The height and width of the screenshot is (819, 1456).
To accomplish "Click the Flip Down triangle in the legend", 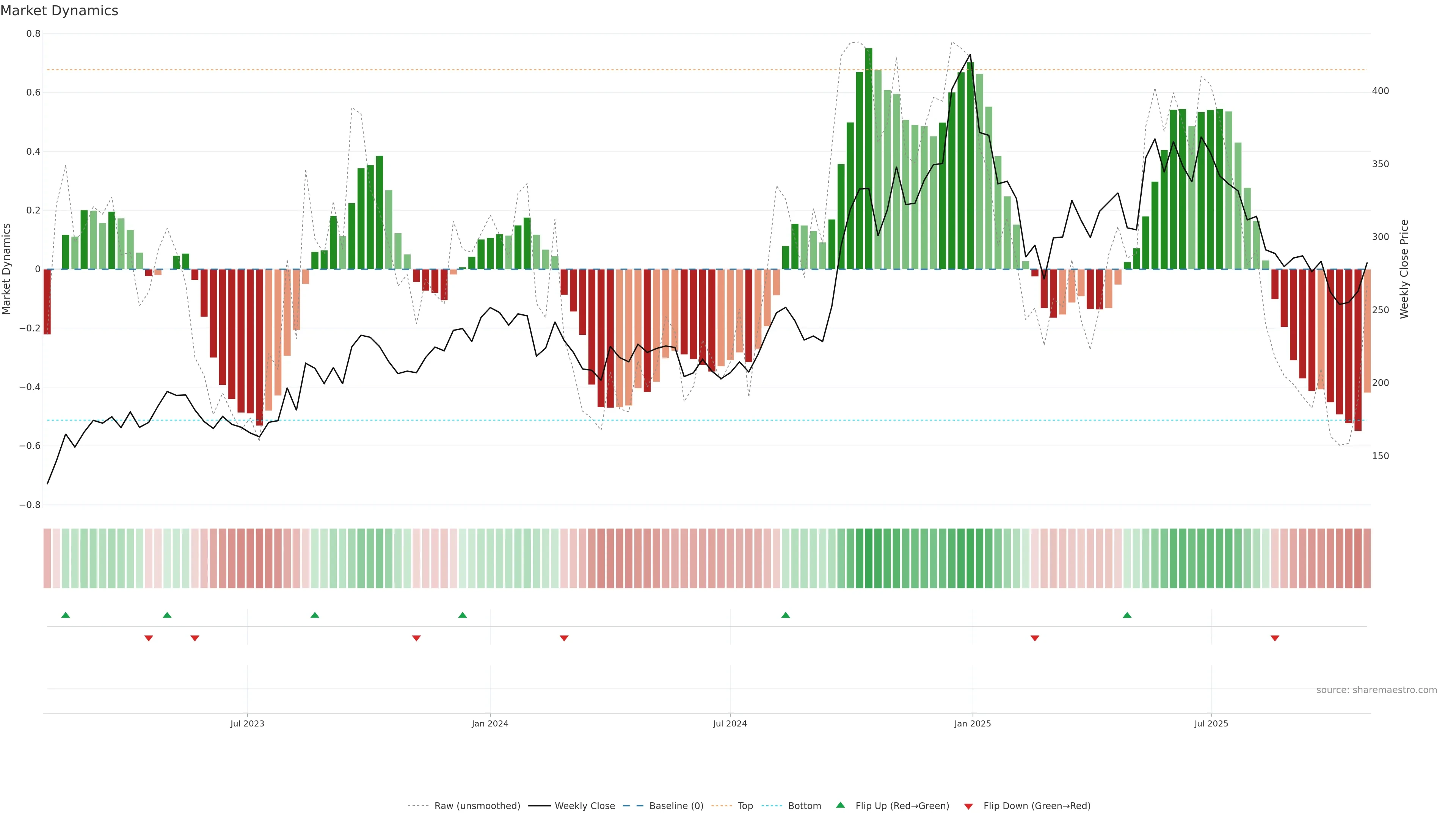I will [x=968, y=806].
